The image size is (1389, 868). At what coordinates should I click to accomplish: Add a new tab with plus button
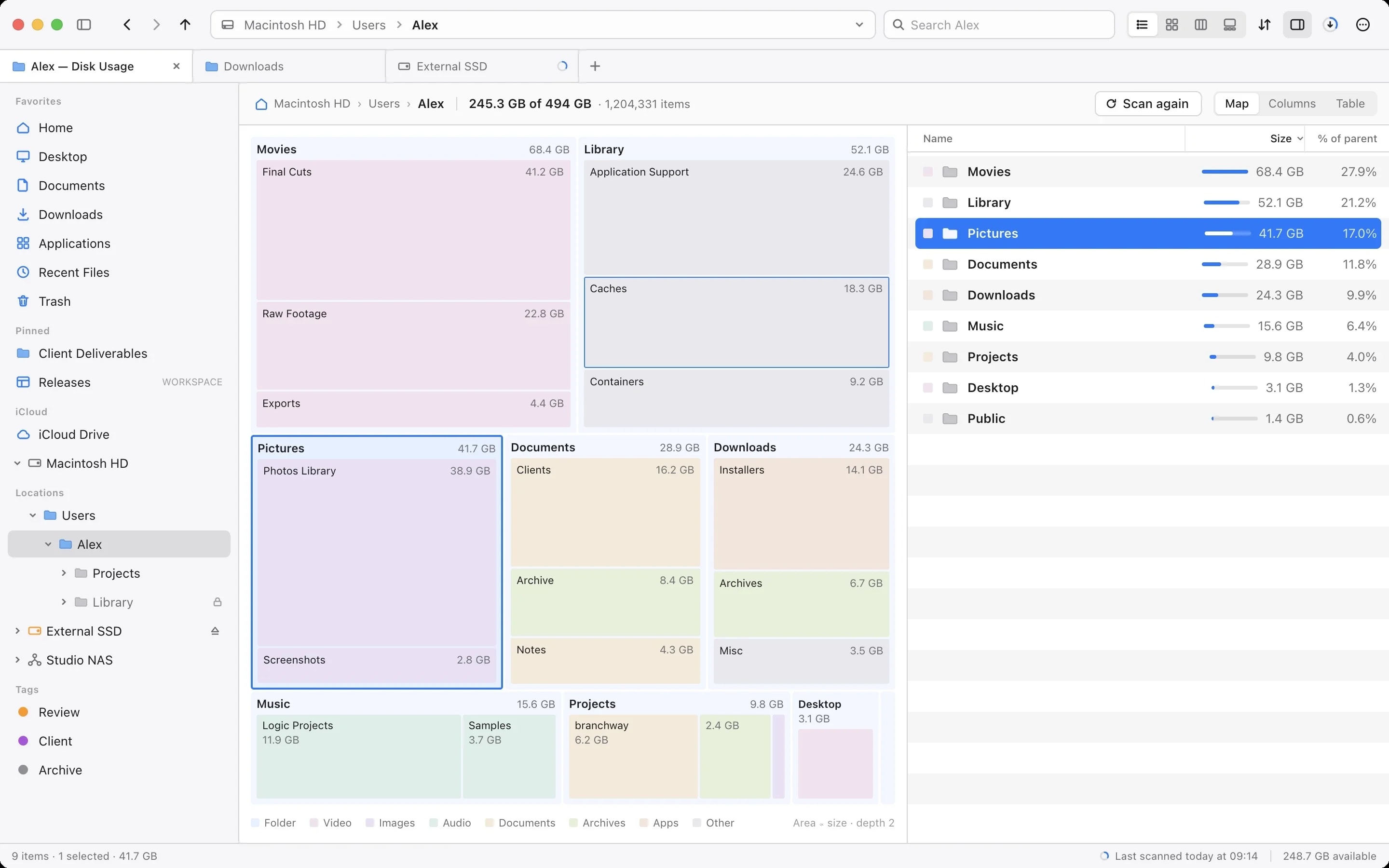pos(595,67)
